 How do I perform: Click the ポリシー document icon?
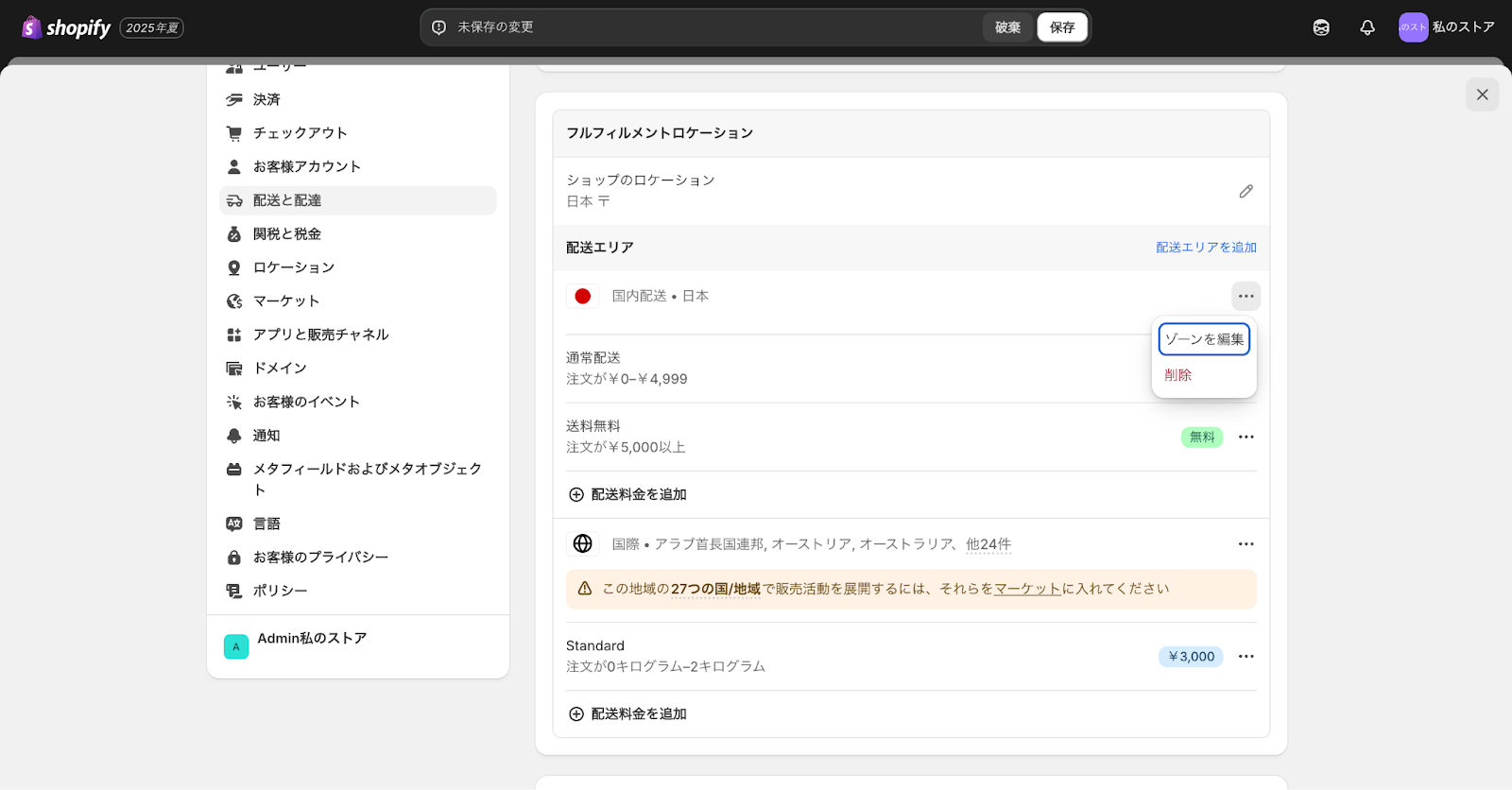tap(234, 591)
